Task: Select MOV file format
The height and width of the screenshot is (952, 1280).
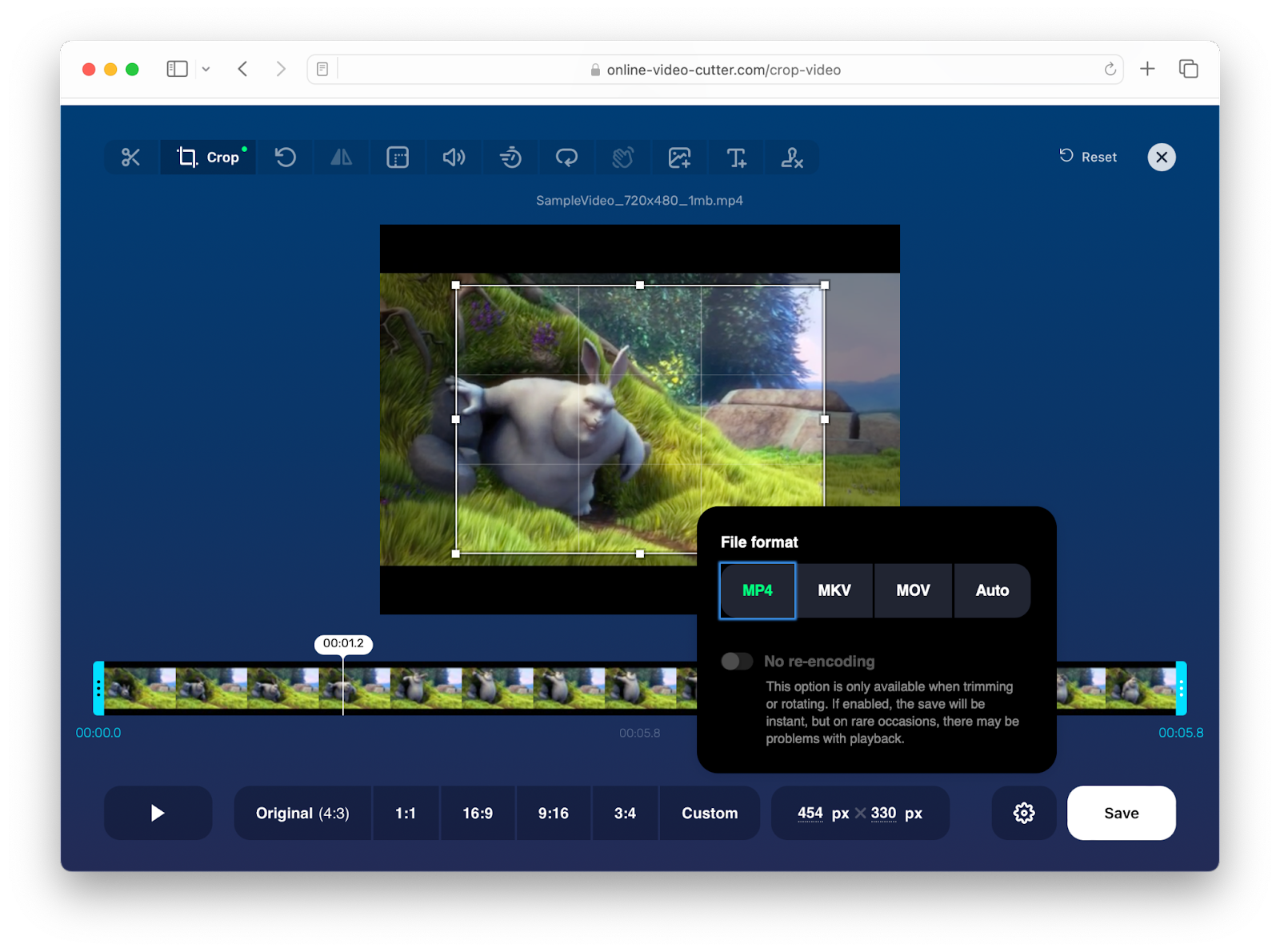Action: (x=913, y=590)
